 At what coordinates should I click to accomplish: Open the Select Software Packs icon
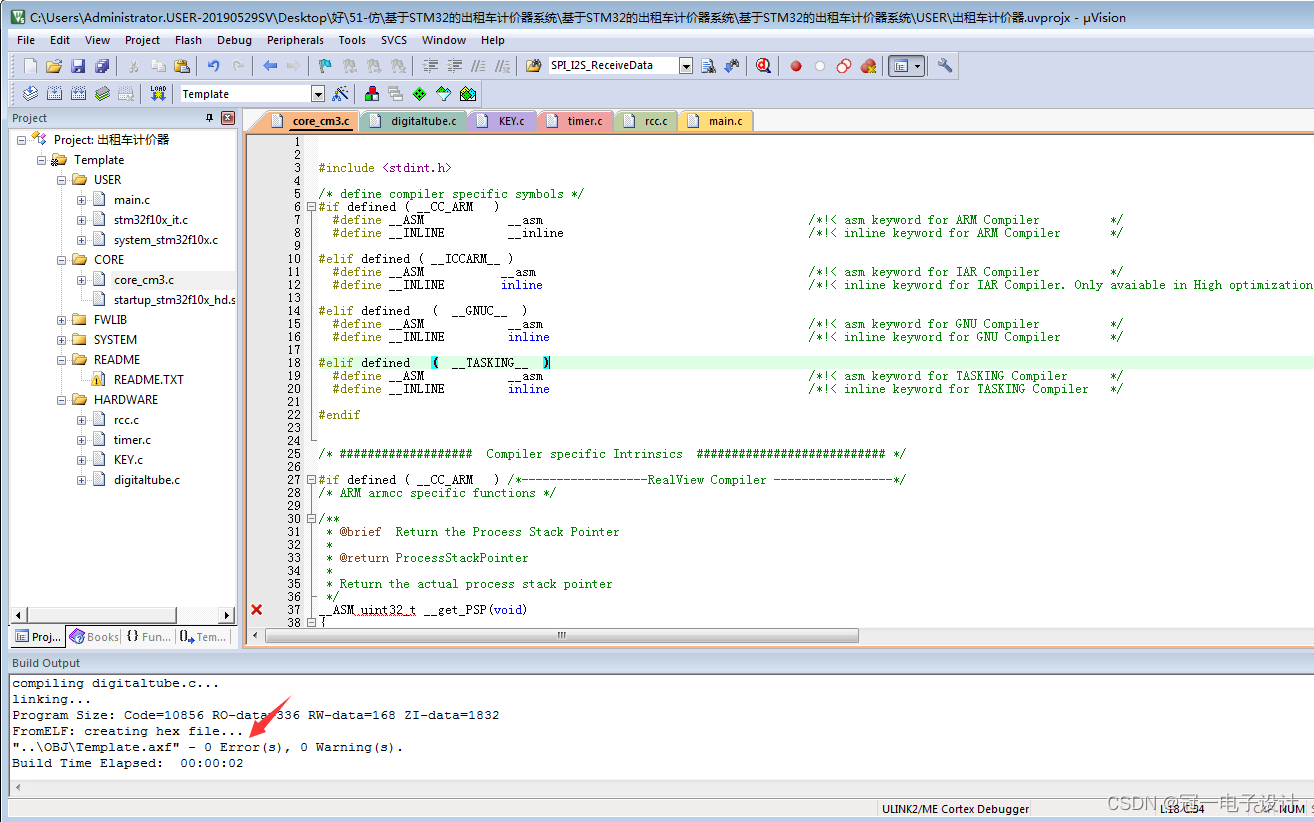[443, 94]
